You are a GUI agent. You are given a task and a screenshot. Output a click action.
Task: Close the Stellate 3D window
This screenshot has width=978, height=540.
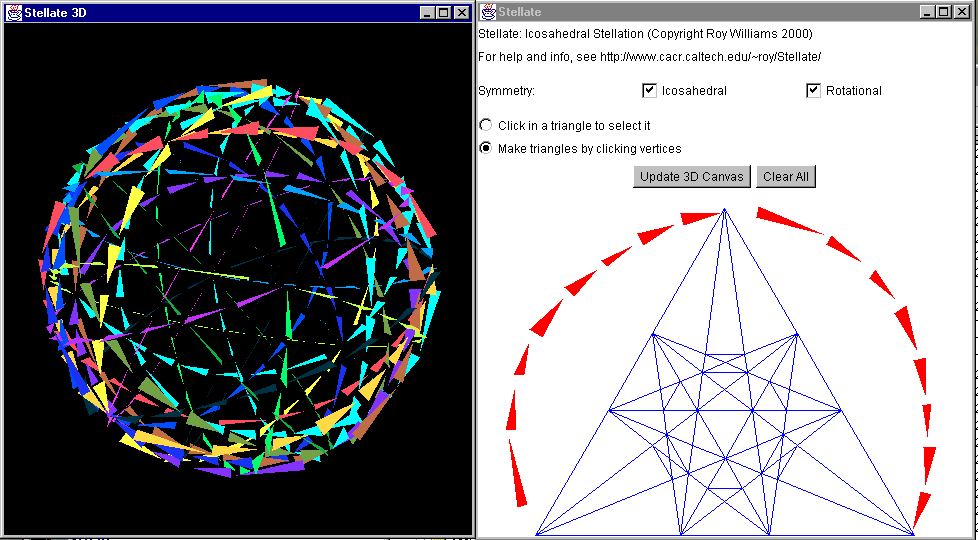click(x=461, y=12)
